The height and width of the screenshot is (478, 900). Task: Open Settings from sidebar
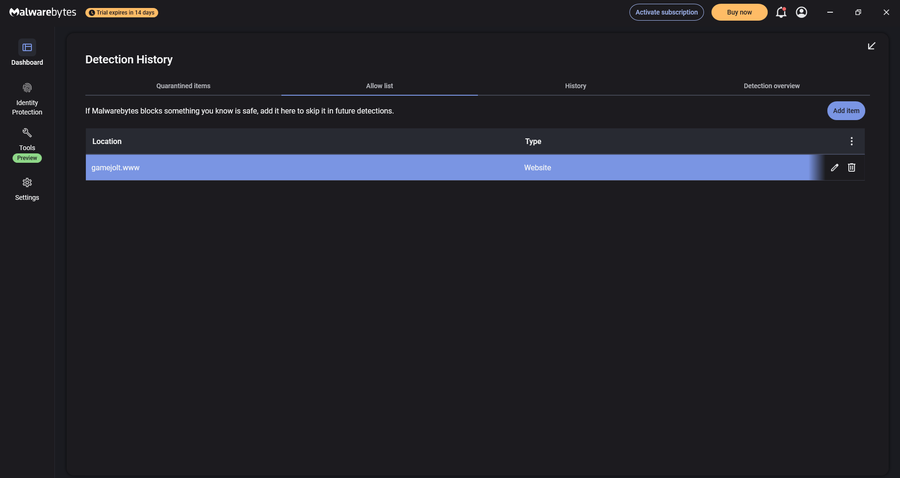[27, 189]
